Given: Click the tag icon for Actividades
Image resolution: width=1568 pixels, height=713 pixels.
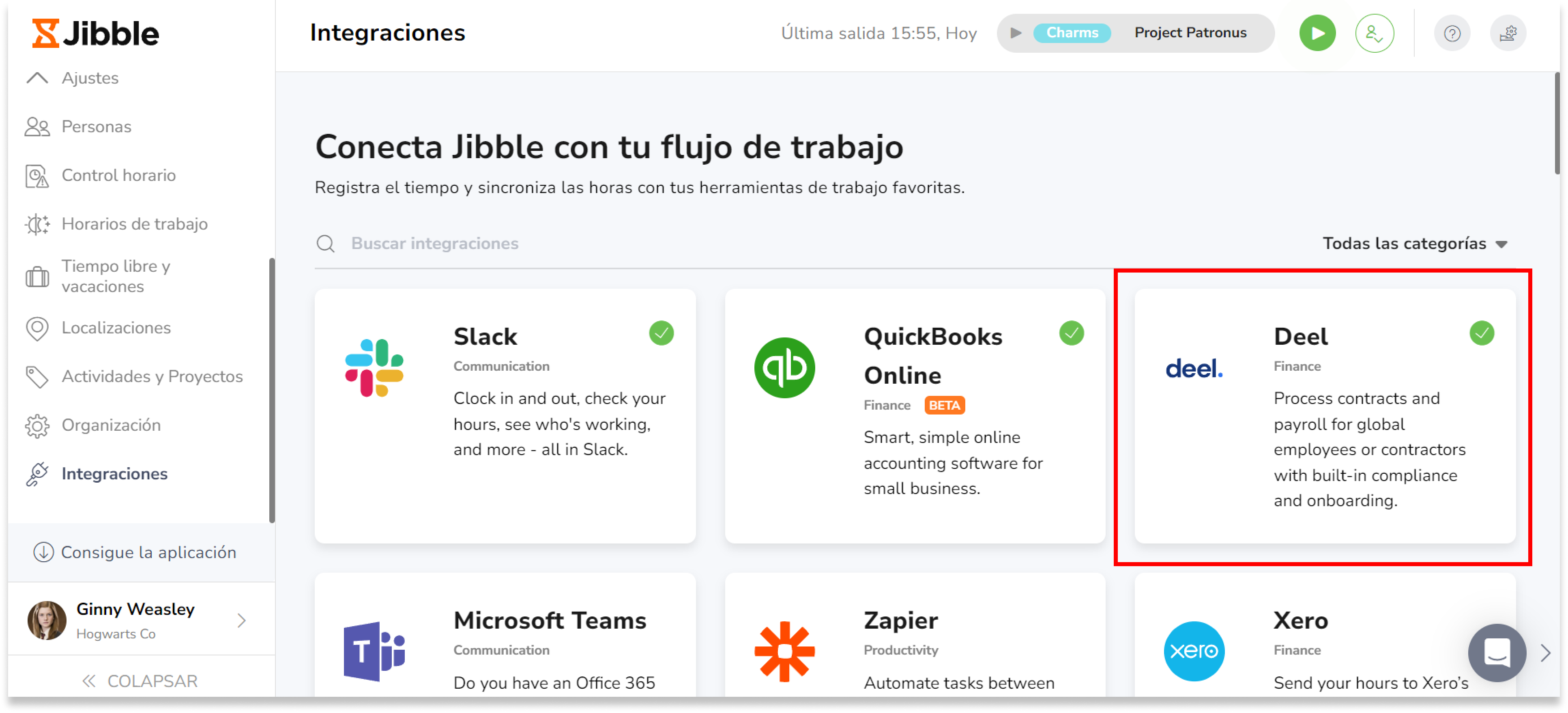Looking at the screenshot, I should [x=37, y=377].
